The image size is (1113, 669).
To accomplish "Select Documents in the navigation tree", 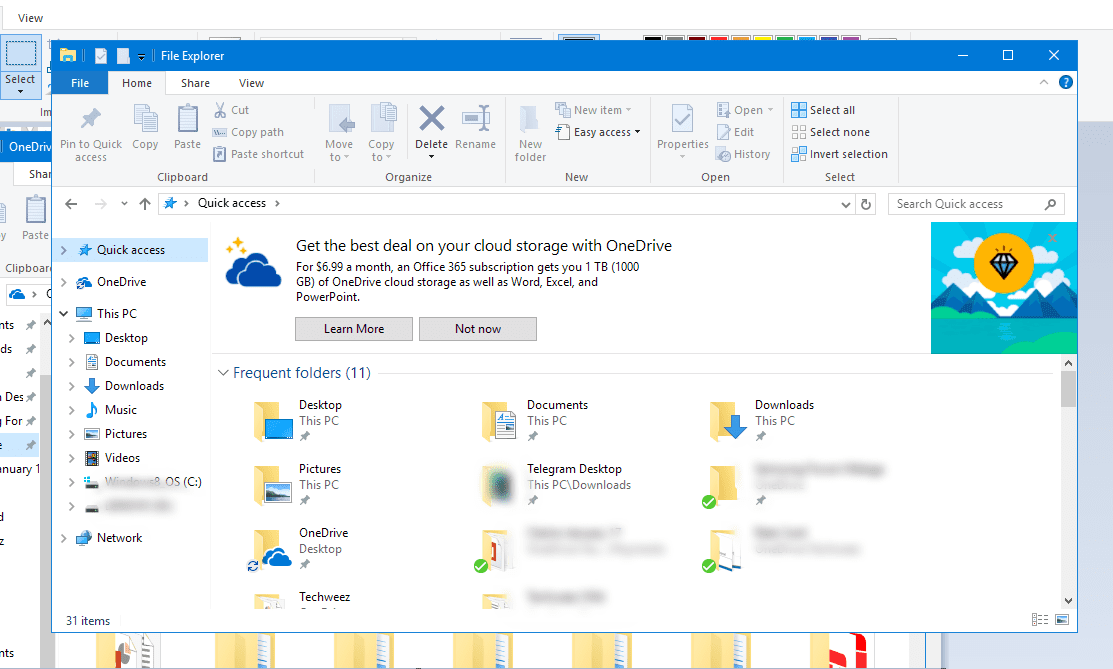I will coord(135,362).
